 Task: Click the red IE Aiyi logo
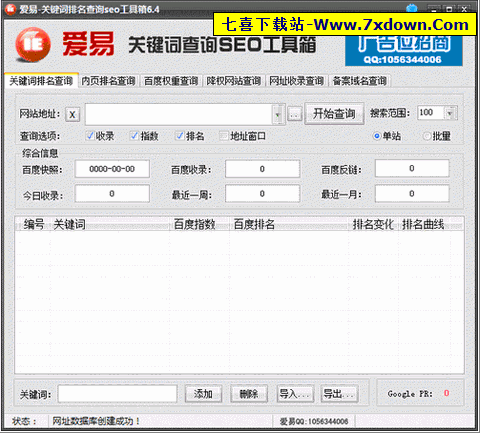(32, 45)
